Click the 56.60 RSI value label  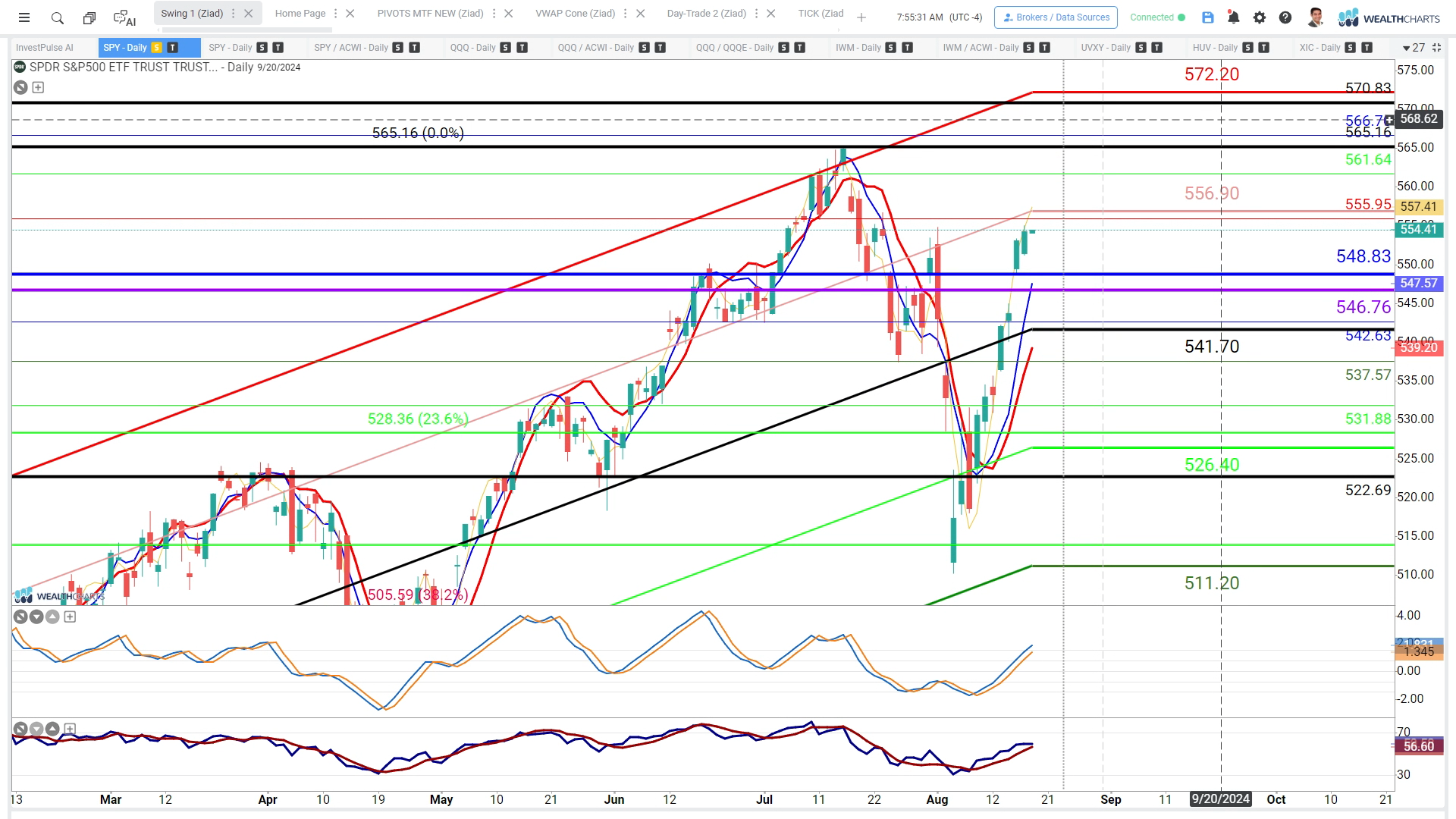[1419, 746]
